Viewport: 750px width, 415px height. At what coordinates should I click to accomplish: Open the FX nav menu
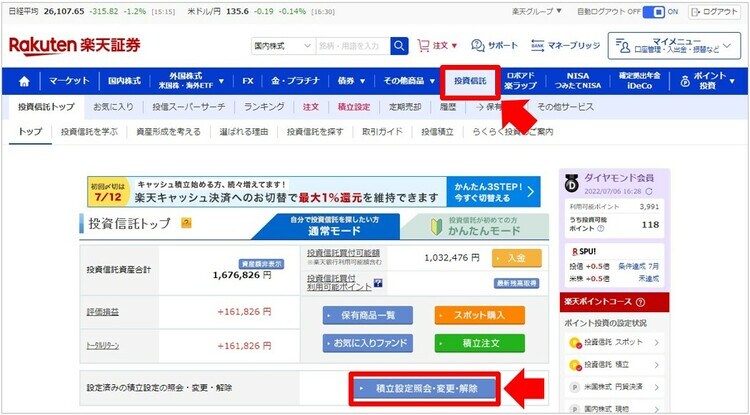(x=248, y=81)
